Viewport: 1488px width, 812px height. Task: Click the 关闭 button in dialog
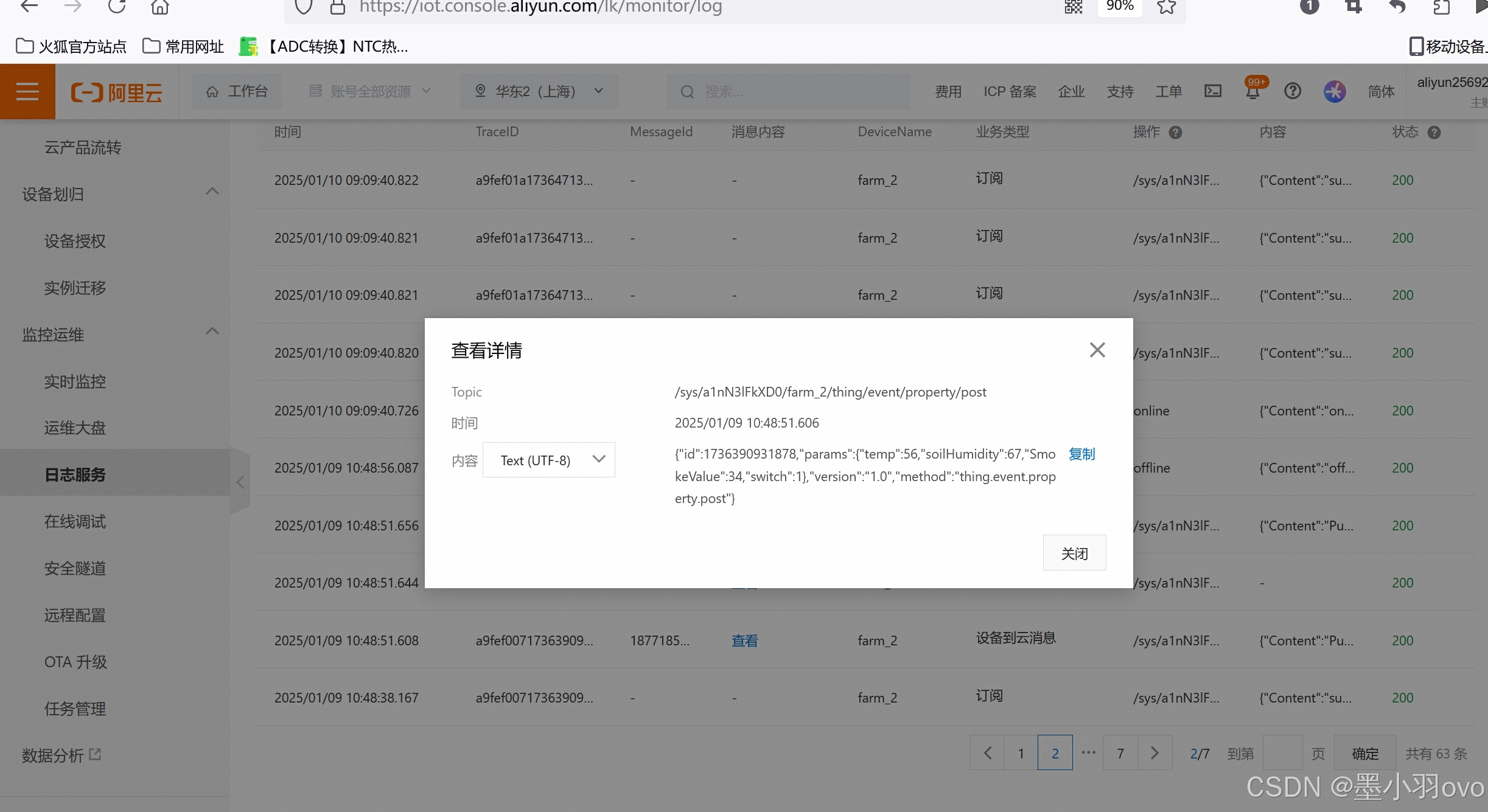[1074, 553]
